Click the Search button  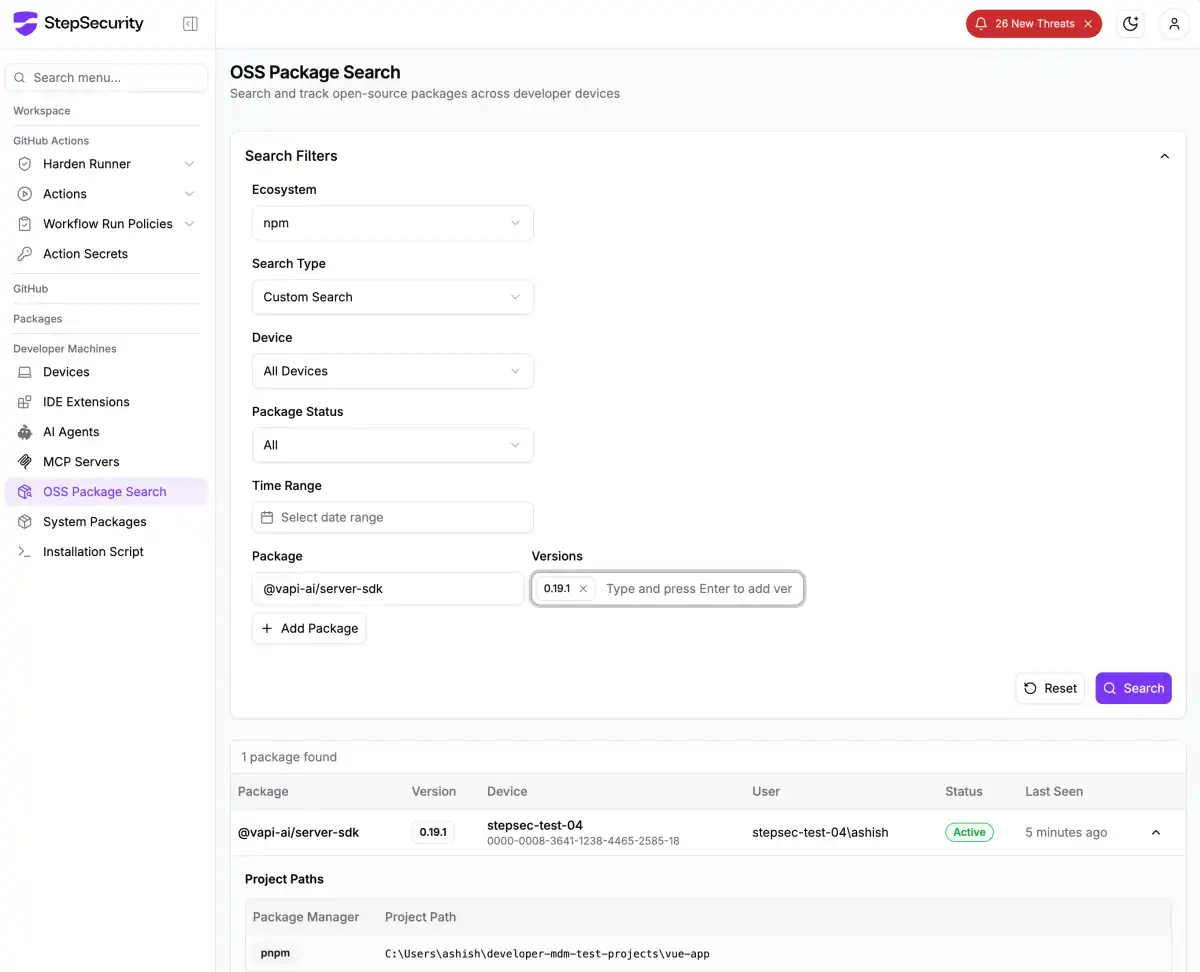(x=1133, y=688)
